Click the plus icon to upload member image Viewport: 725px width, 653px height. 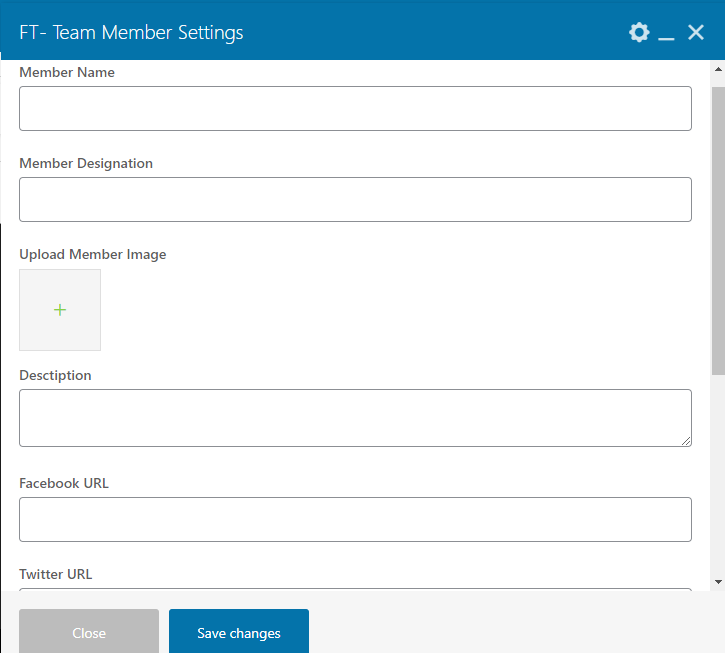tap(60, 310)
